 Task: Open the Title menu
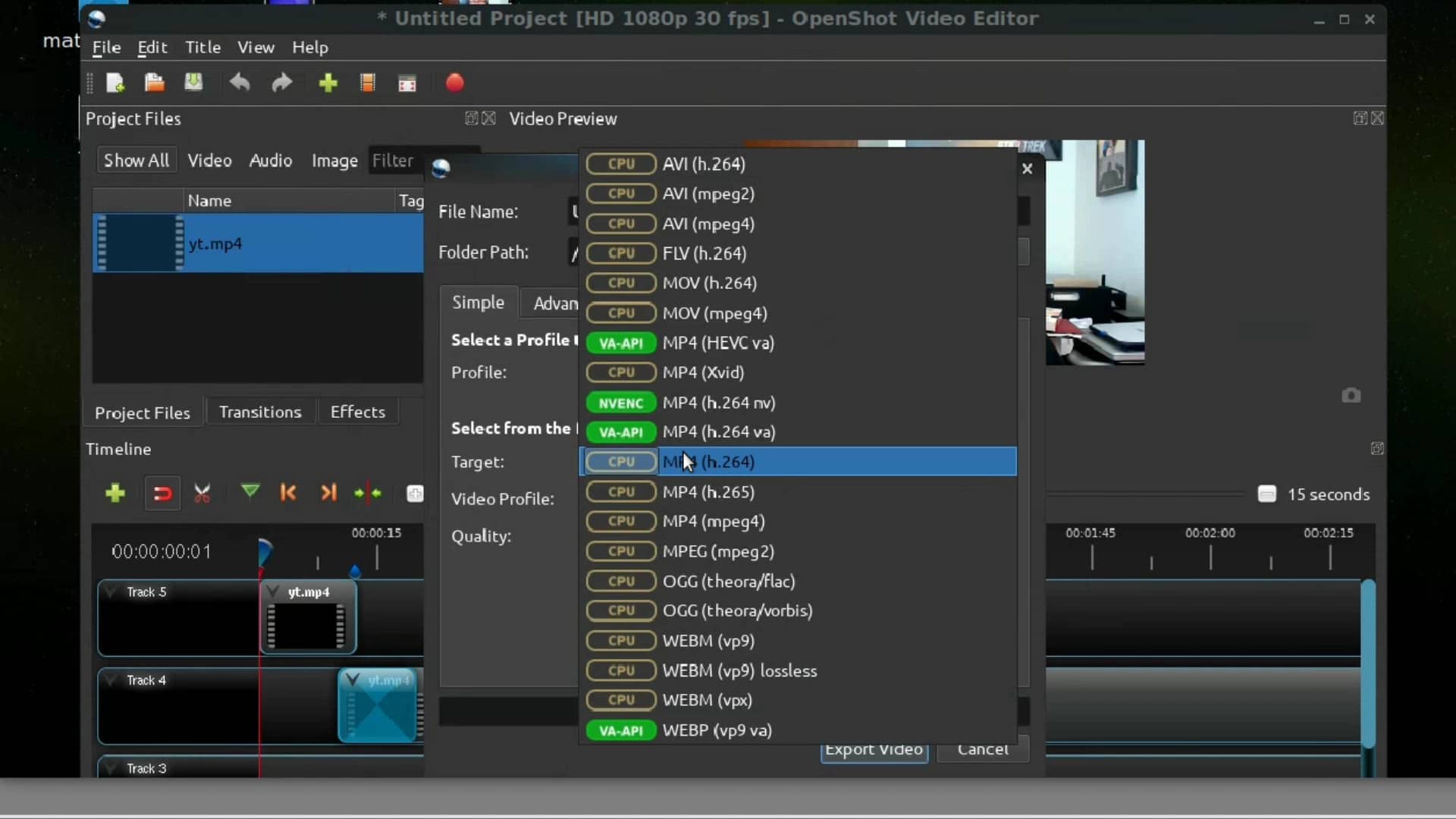203,47
